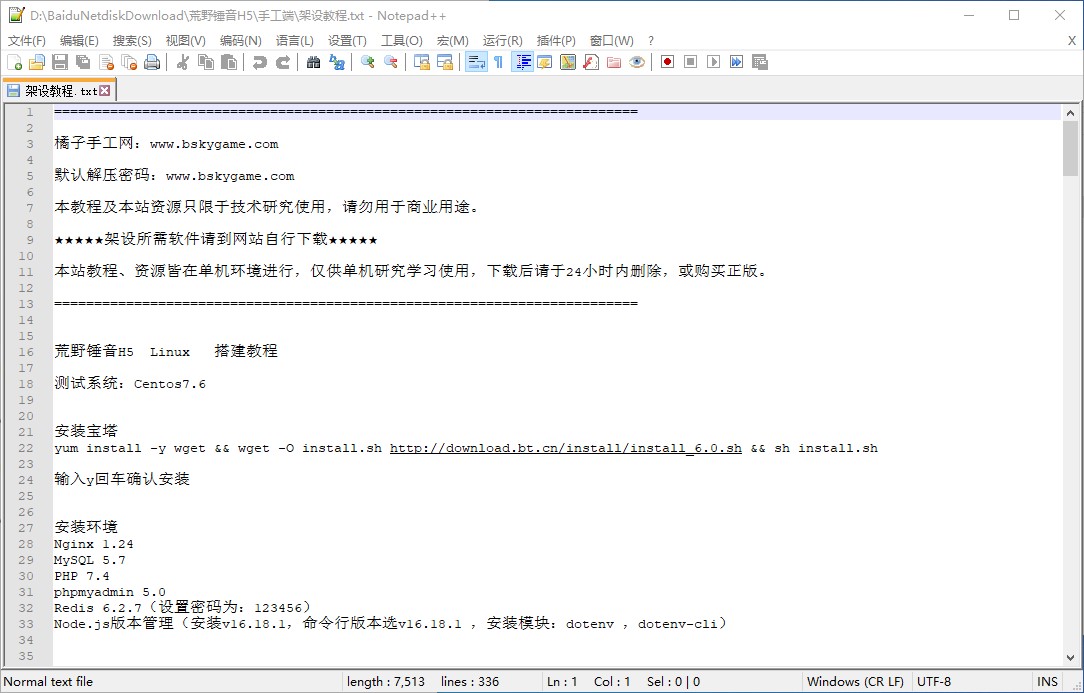This screenshot has width=1084, height=693.
Task: Click the Cut scissors icon
Action: [183, 62]
